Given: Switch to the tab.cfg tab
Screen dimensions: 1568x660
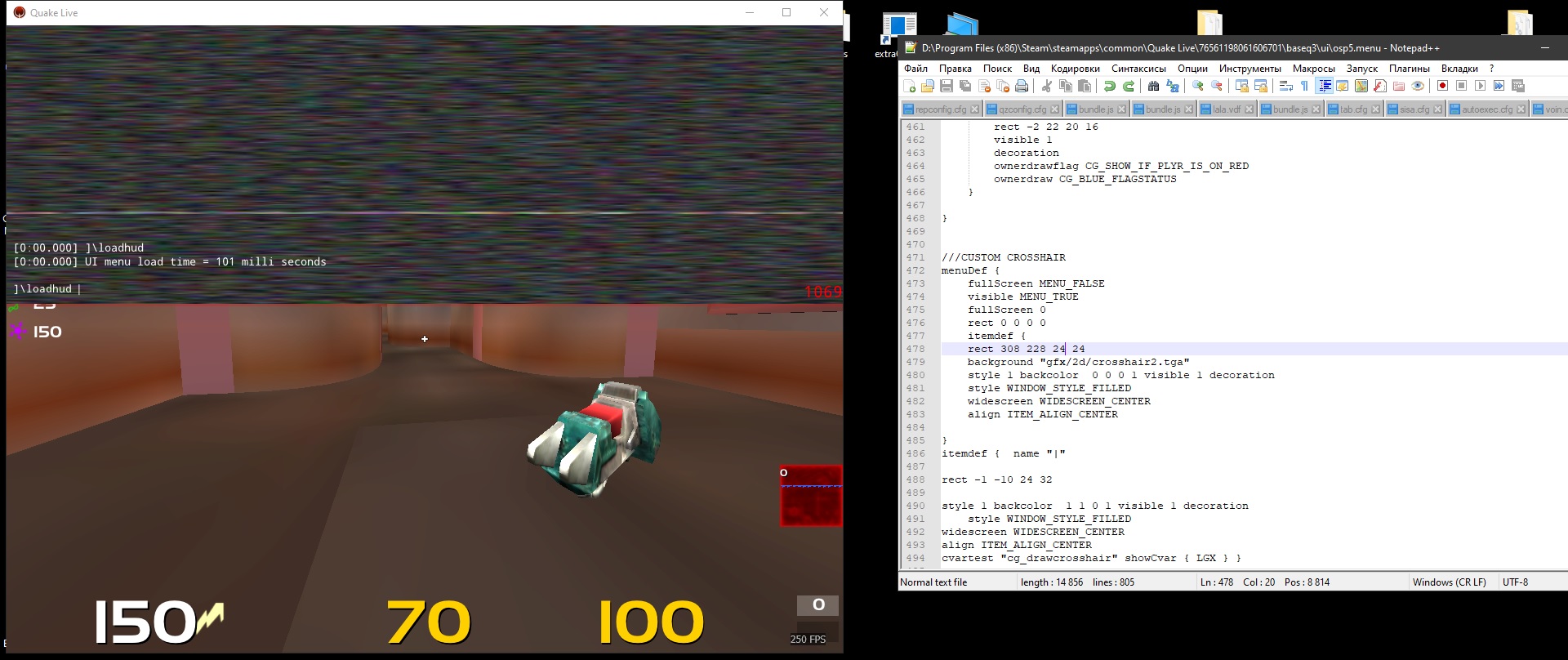Looking at the screenshot, I should pos(1353,109).
